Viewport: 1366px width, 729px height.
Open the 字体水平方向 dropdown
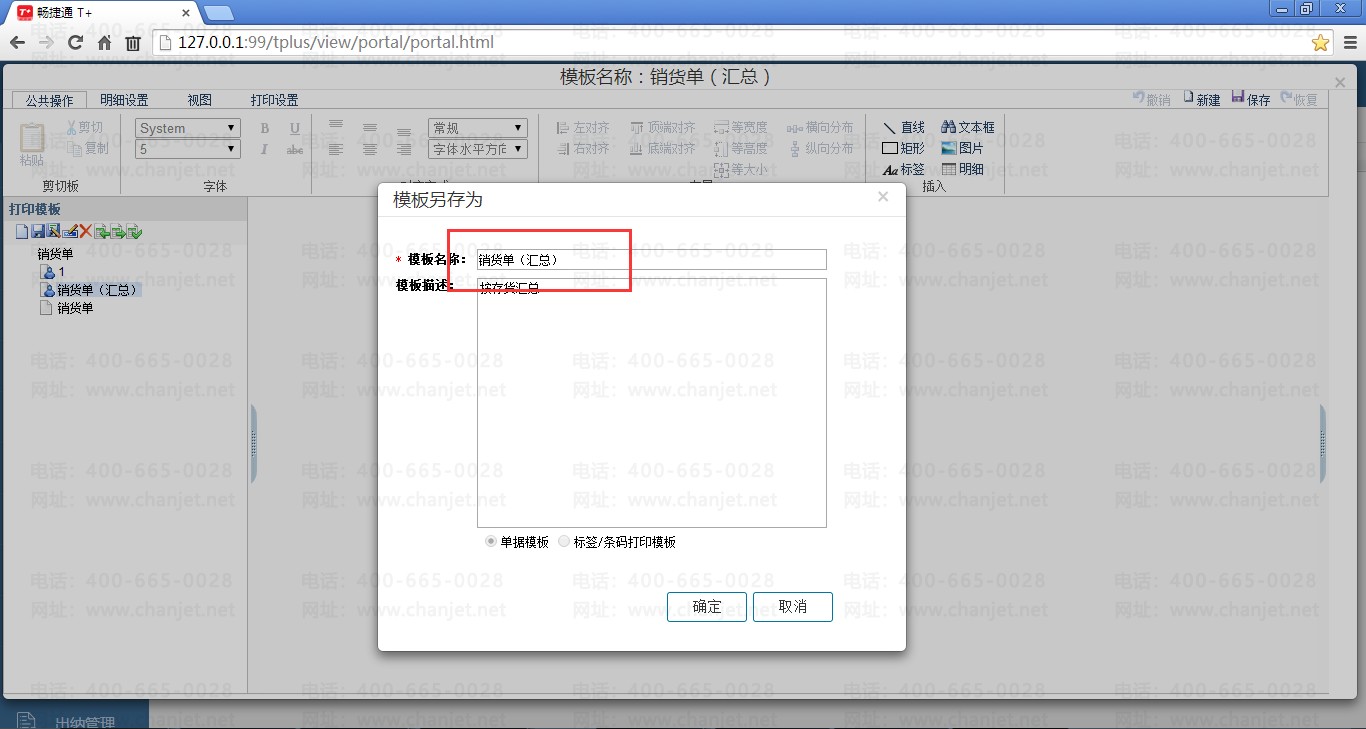point(478,149)
